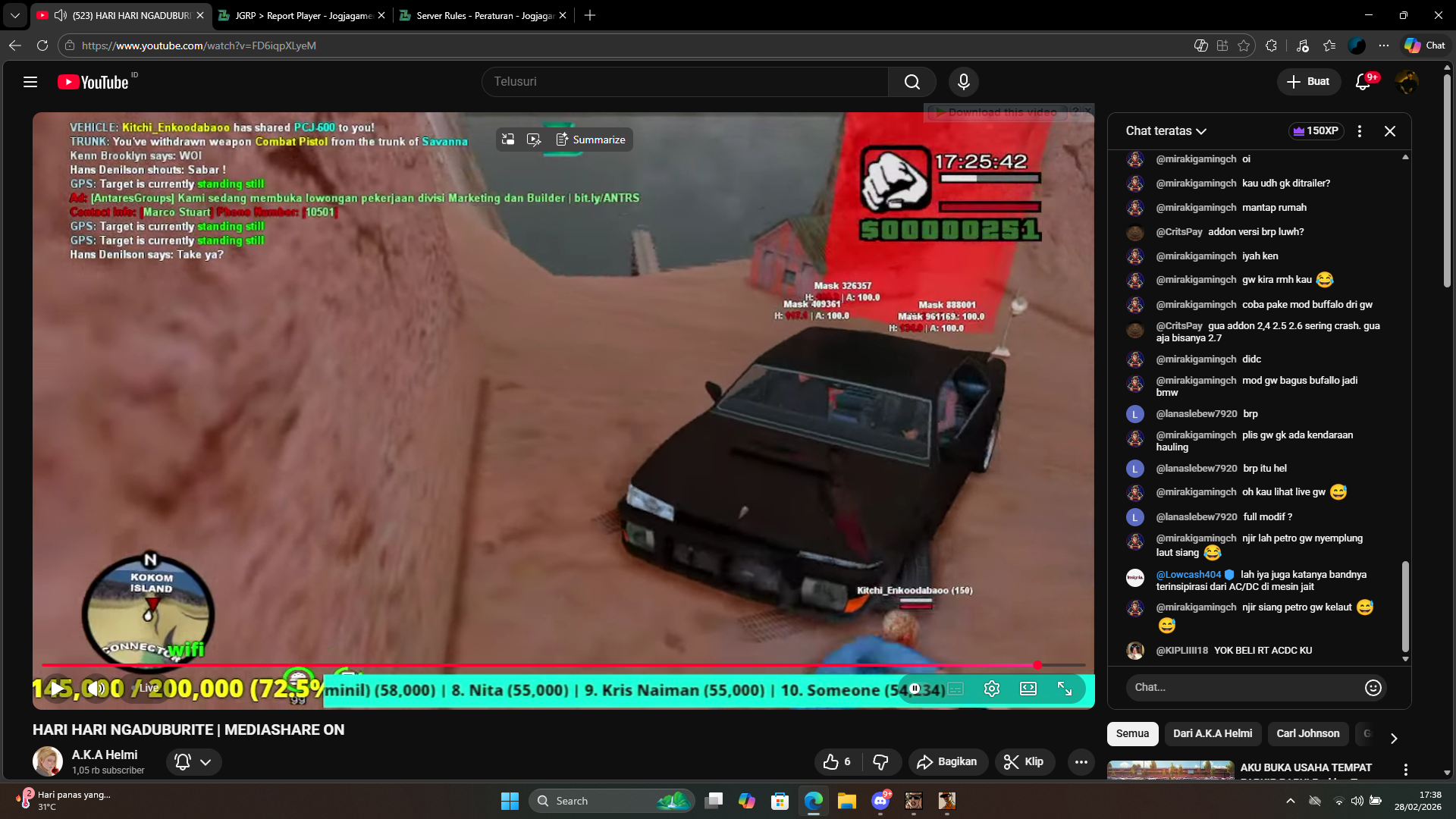Screen dimensions: 1456x819
Task: Open the favorites list icon
Action: click(x=1329, y=45)
